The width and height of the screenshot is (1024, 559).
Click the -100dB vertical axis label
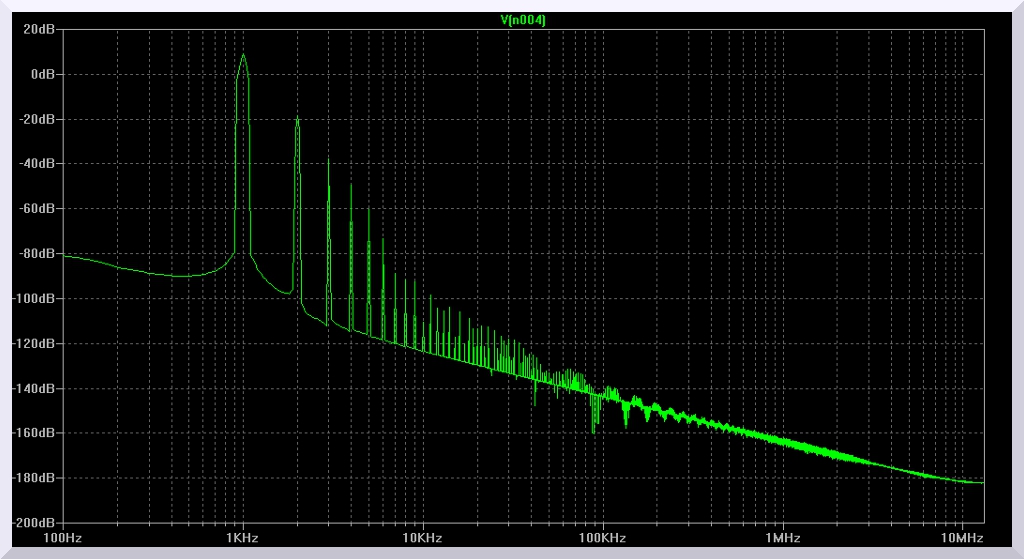tap(35, 298)
